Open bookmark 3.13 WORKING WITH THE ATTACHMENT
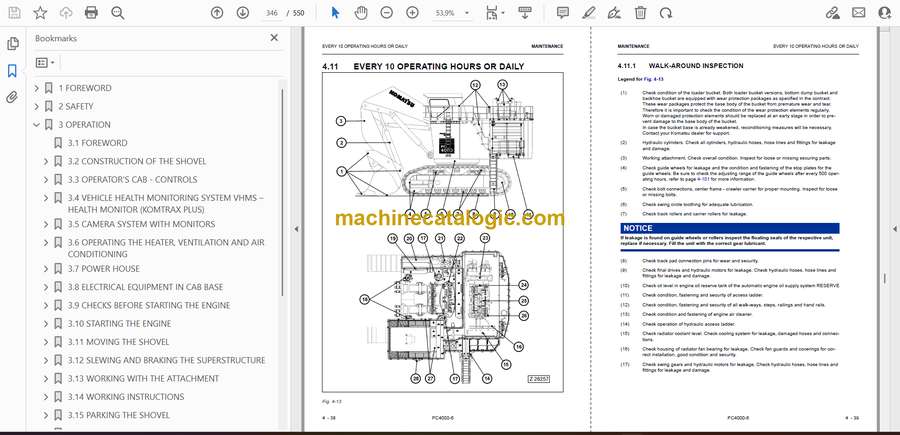The height and width of the screenshot is (435, 900). pyautogui.click(x=143, y=379)
